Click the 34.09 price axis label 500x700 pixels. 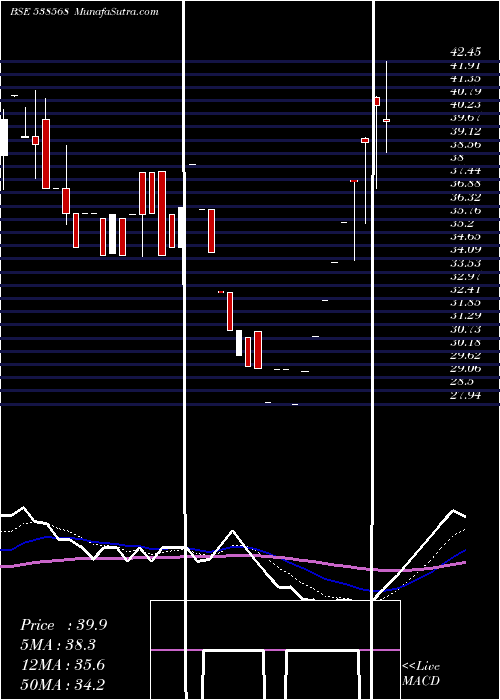(466, 250)
